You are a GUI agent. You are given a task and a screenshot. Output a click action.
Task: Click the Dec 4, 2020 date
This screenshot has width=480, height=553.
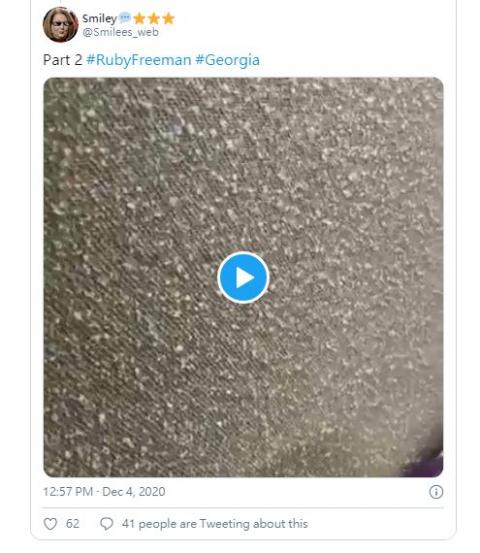(134, 492)
